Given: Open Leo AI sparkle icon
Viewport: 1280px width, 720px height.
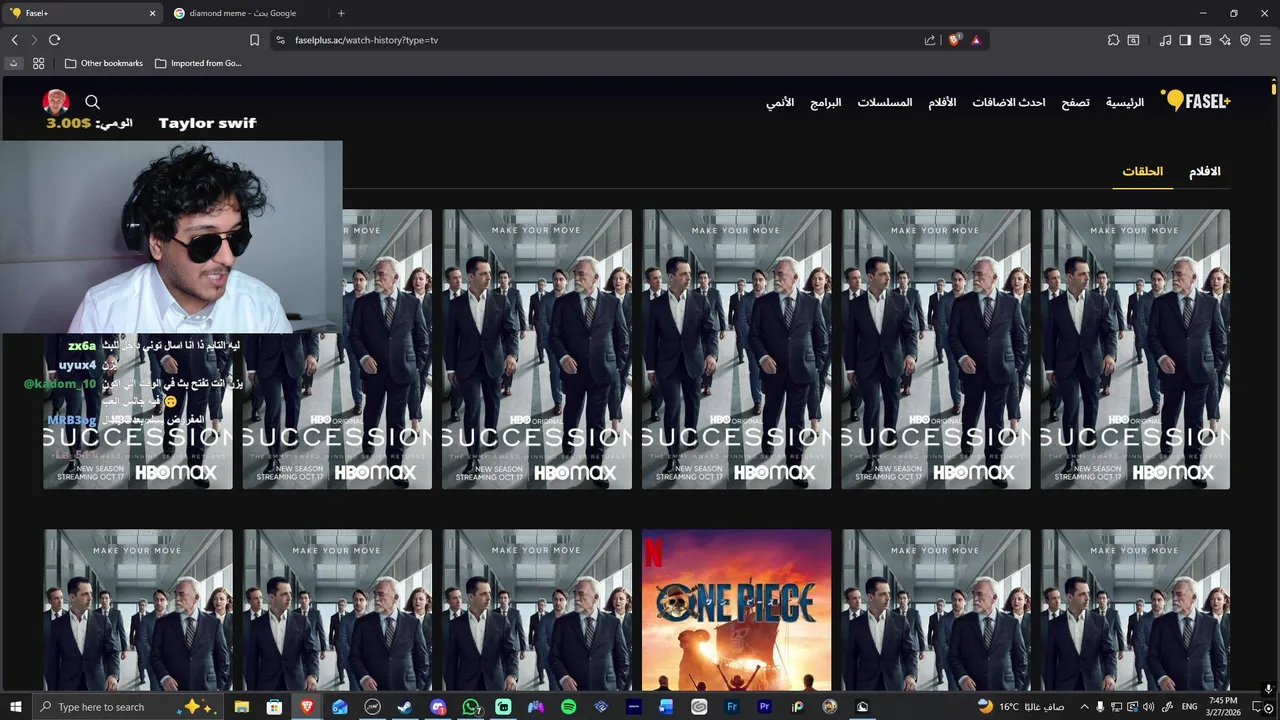Looking at the screenshot, I should (x=1225, y=40).
